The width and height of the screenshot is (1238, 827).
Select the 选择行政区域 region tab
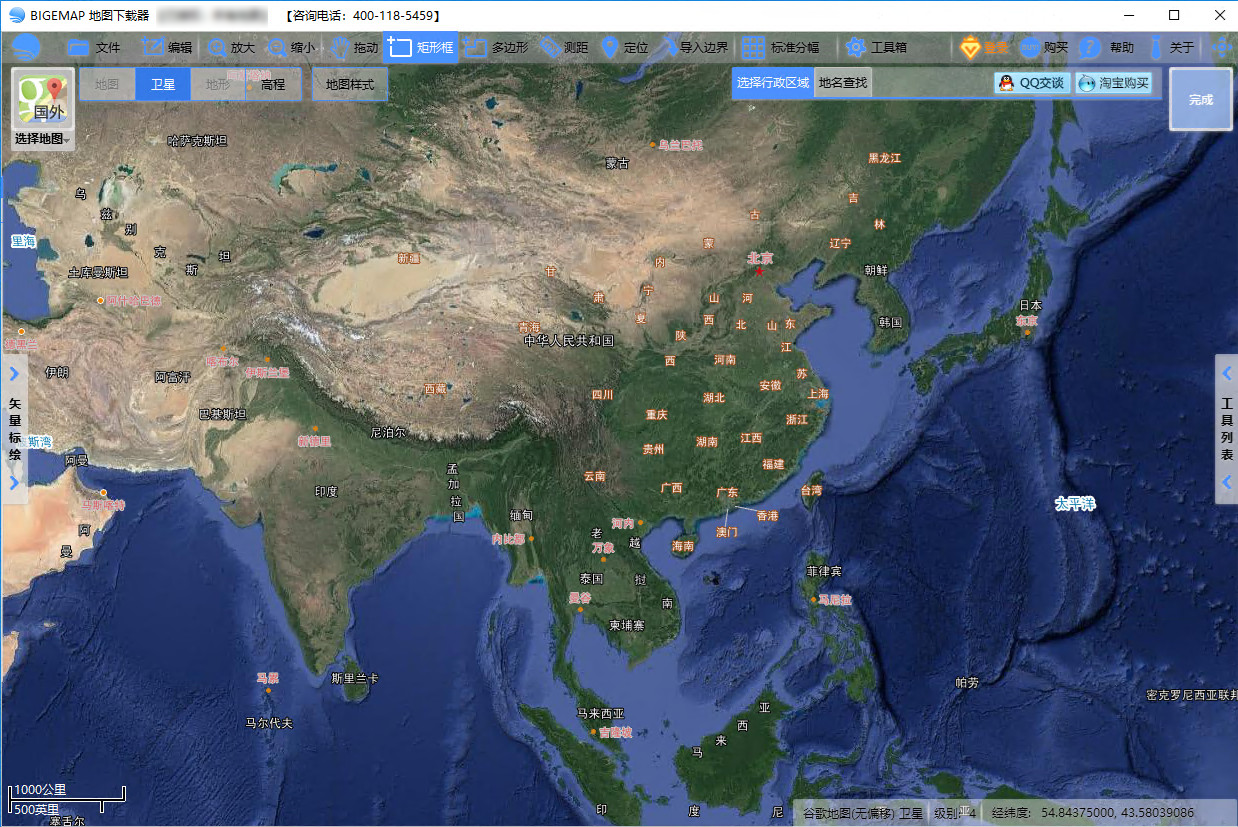point(773,83)
